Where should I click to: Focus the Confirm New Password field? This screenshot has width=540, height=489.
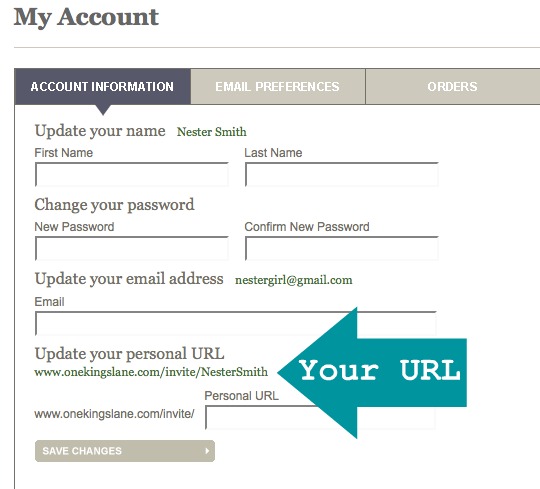pos(342,248)
